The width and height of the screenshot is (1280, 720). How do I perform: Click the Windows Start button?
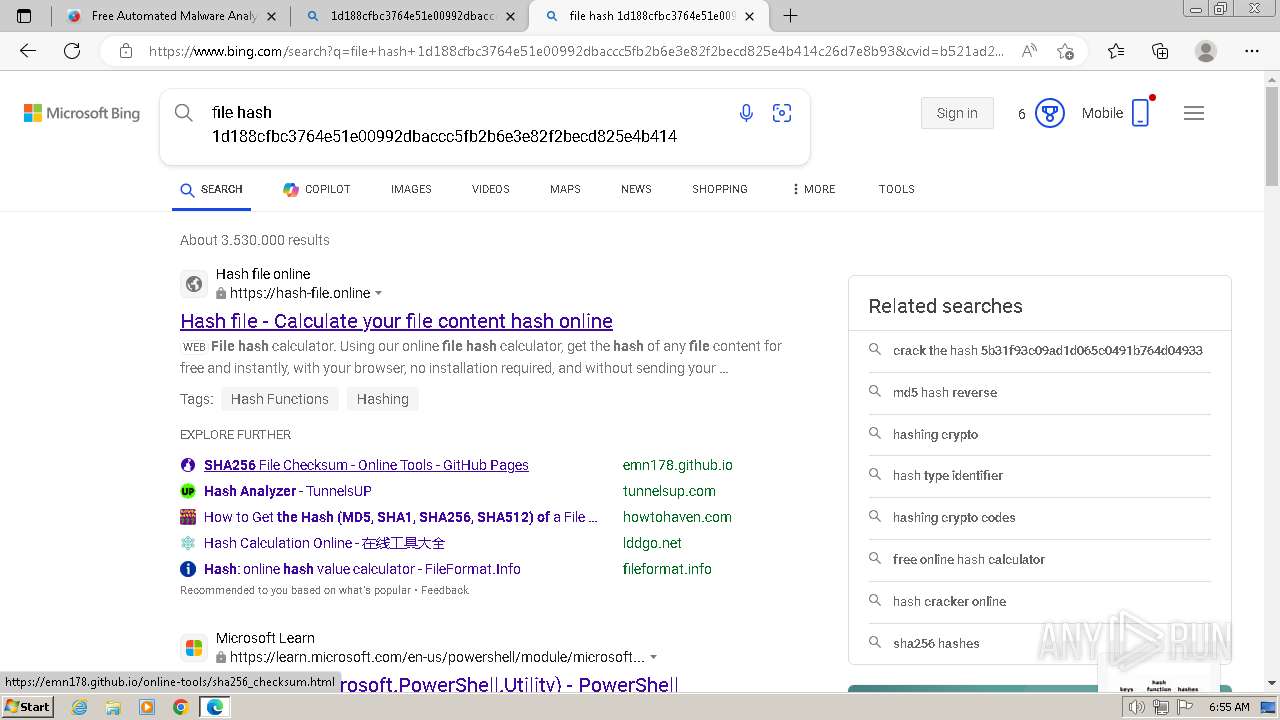click(x=27, y=707)
